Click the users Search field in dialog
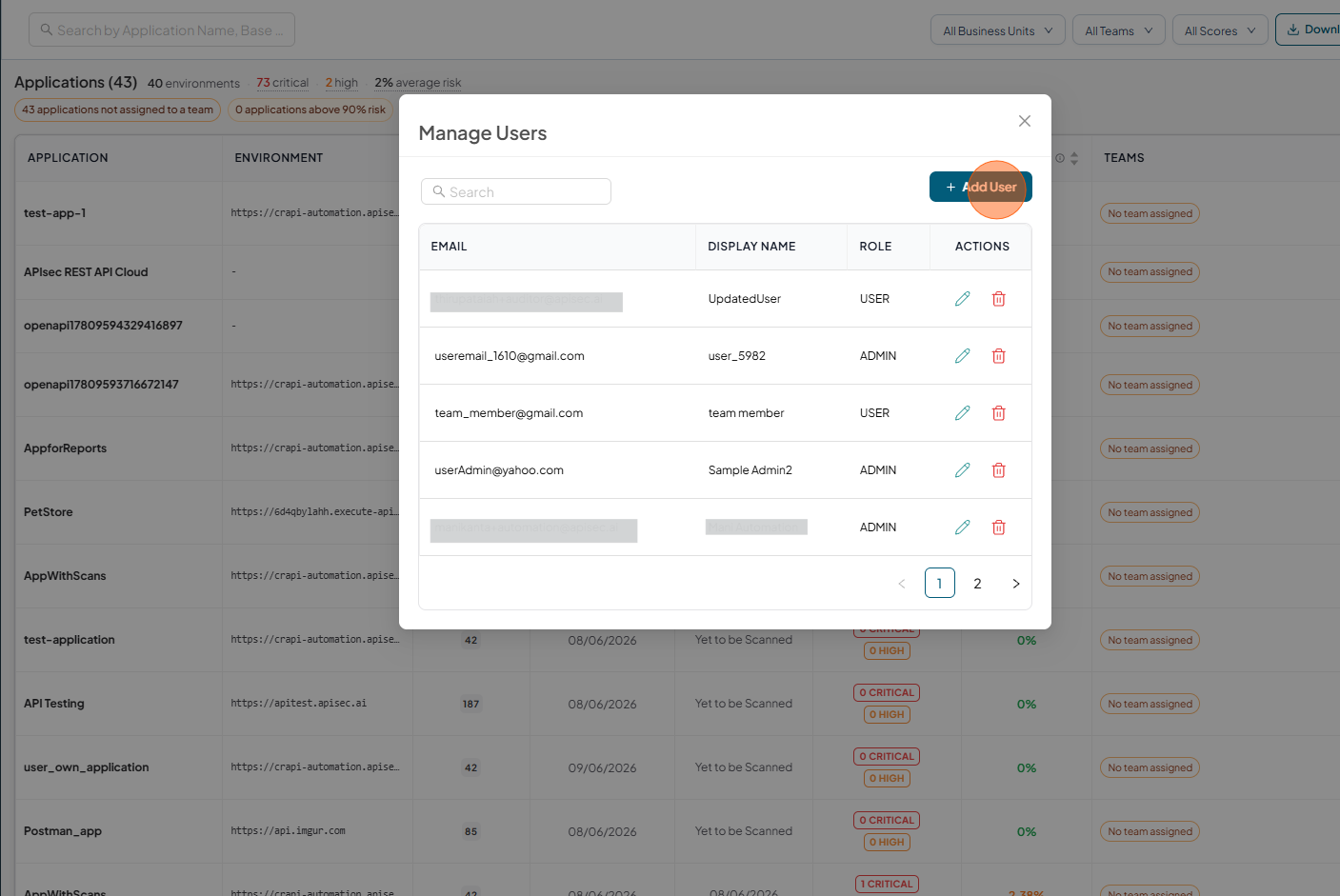The height and width of the screenshot is (896, 1340). [516, 191]
